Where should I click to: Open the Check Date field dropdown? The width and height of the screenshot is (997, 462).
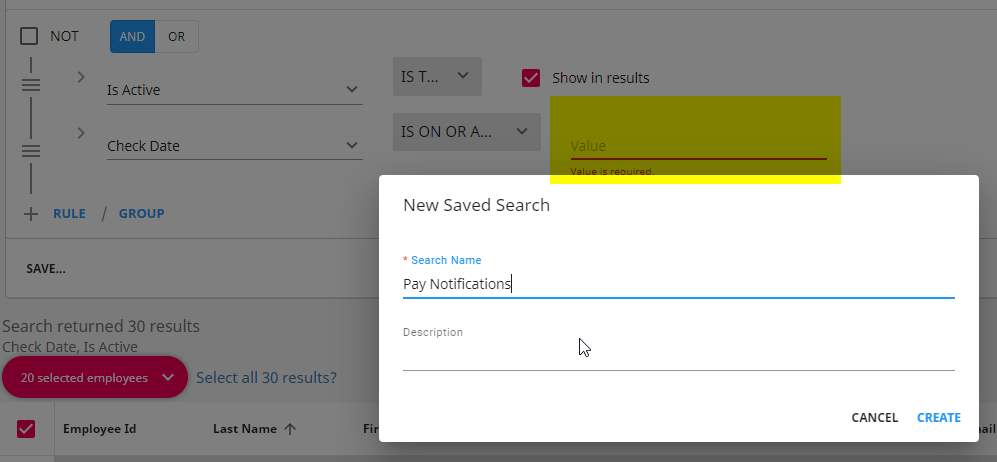coord(235,146)
